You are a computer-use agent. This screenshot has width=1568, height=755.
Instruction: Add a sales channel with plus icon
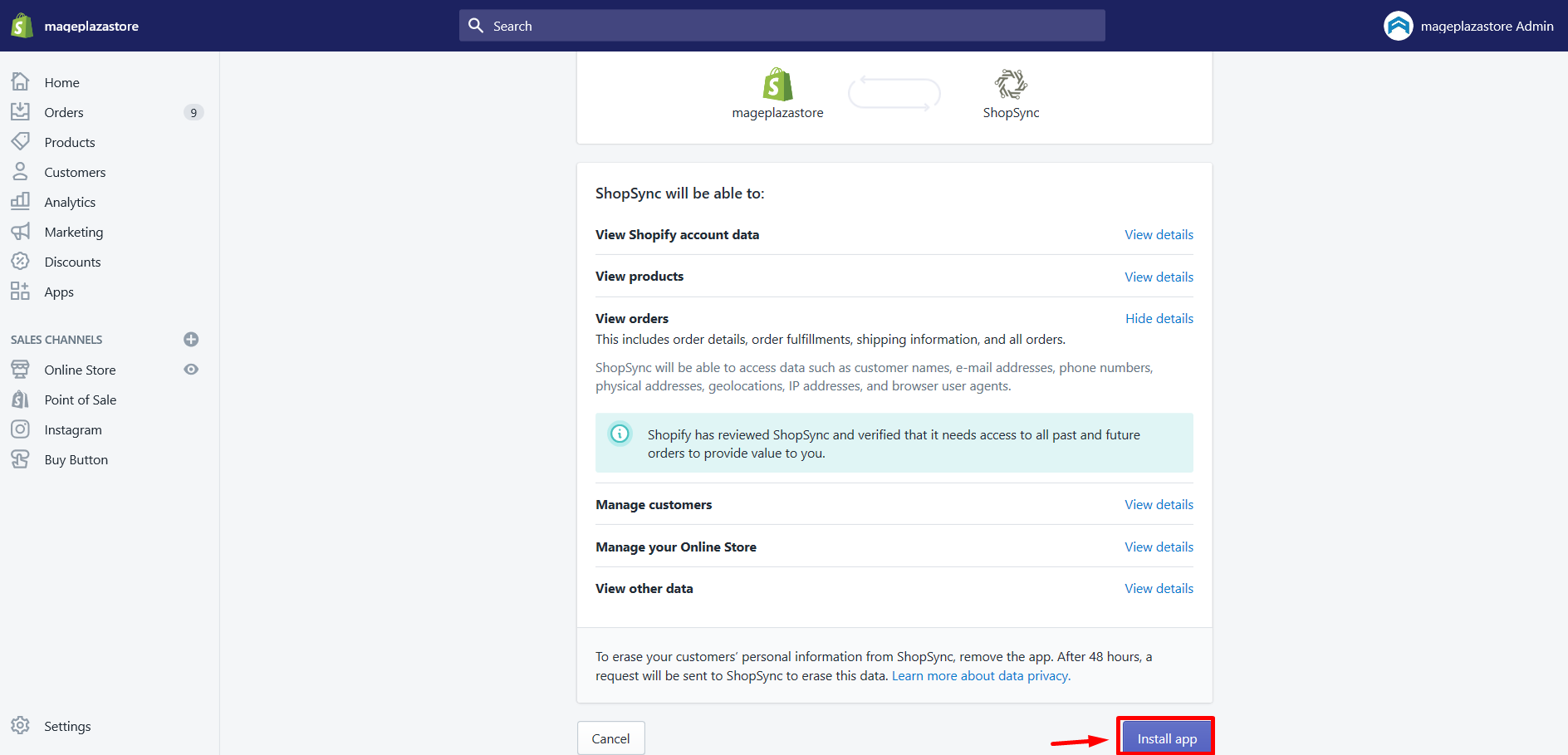pos(191,339)
